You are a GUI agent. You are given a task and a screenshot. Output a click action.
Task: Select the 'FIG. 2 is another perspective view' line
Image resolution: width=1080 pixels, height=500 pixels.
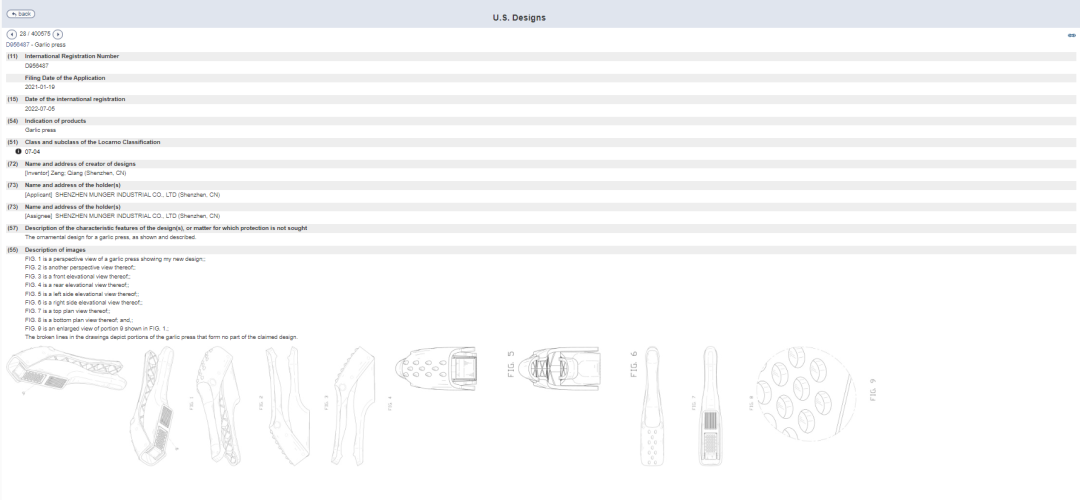coord(80,267)
